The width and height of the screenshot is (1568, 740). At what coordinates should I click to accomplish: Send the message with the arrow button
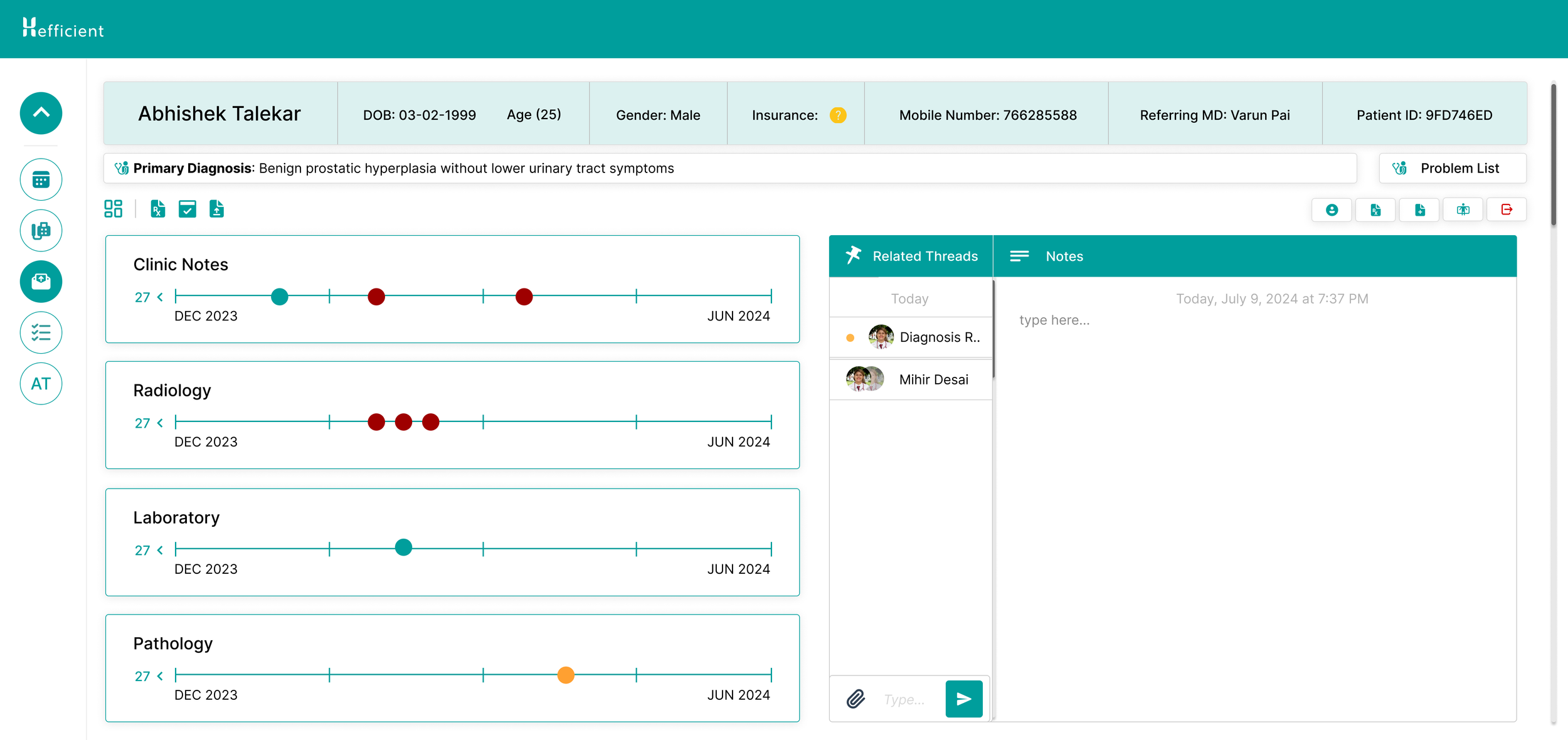click(x=963, y=699)
